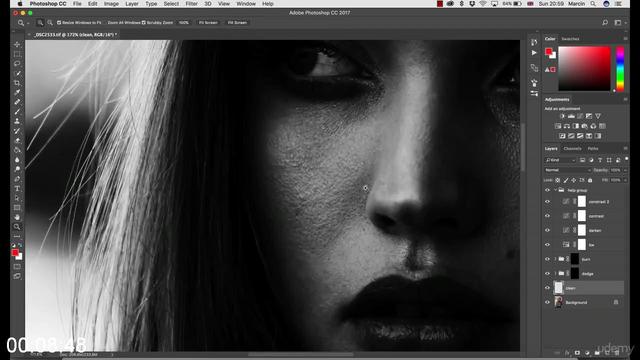The width and height of the screenshot is (640, 360).
Task: Click the Fill Screen button
Action: tap(237, 23)
